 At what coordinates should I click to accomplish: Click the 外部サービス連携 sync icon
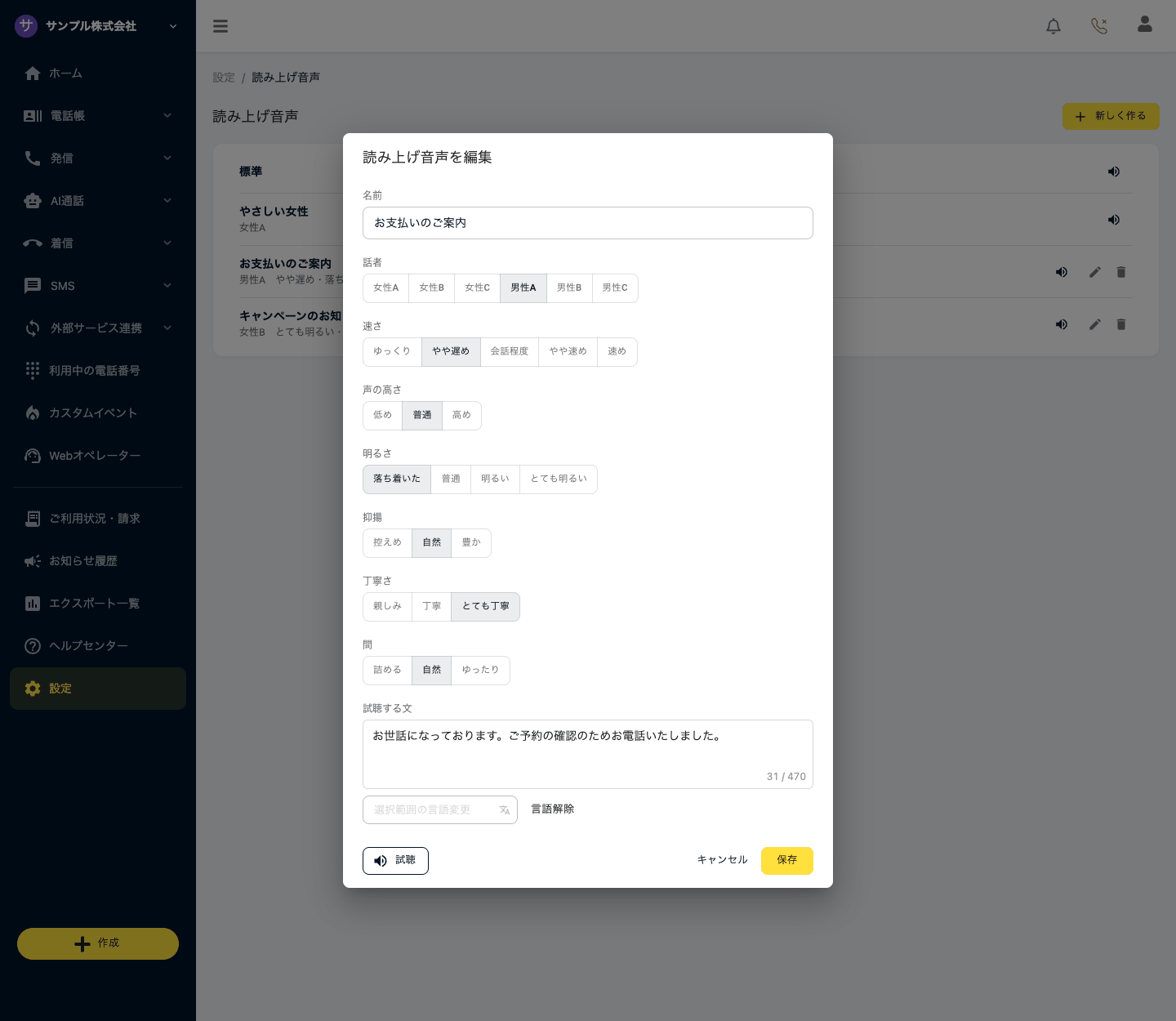click(x=33, y=328)
